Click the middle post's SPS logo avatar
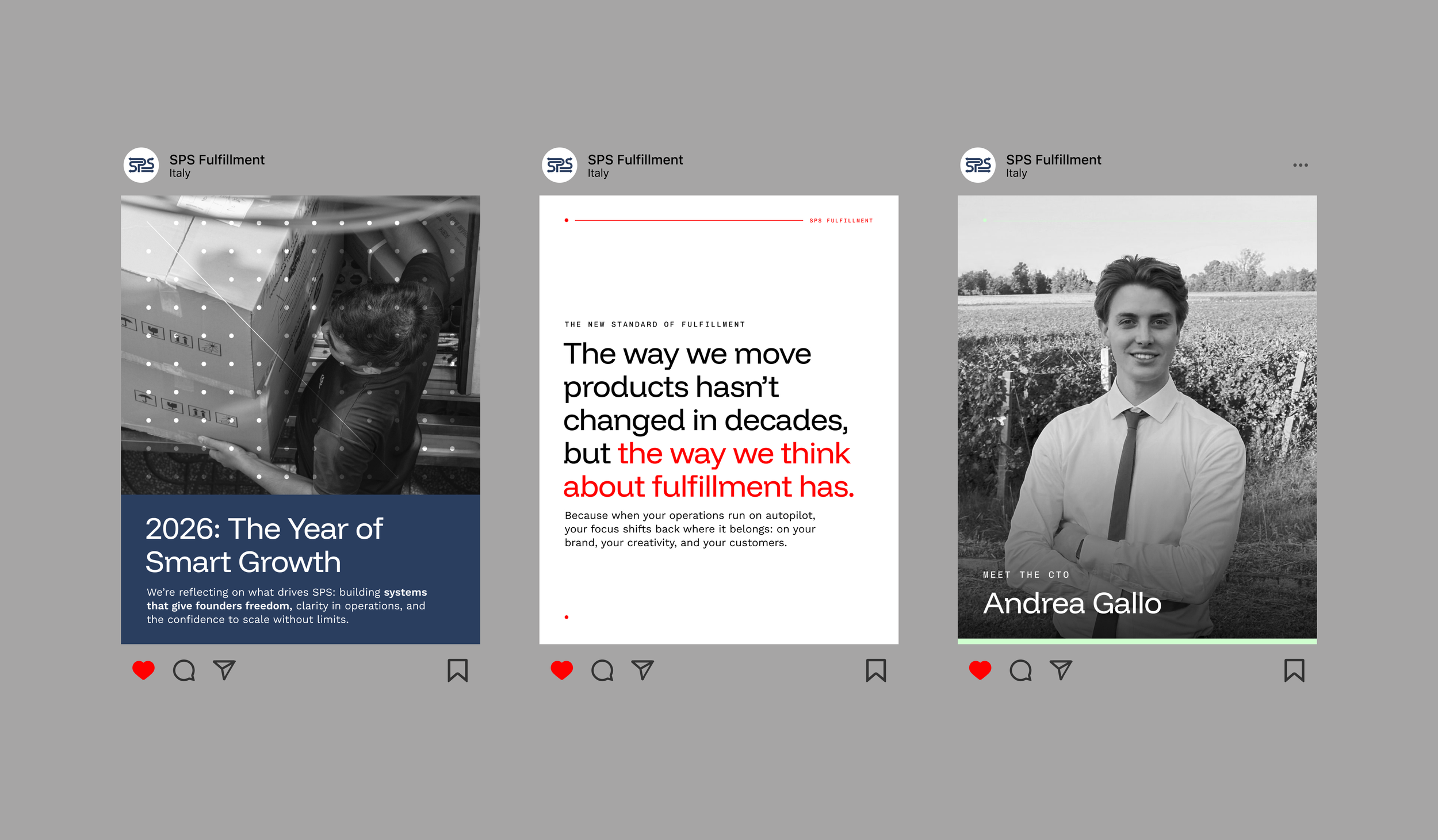This screenshot has height=840, width=1438. [560, 166]
